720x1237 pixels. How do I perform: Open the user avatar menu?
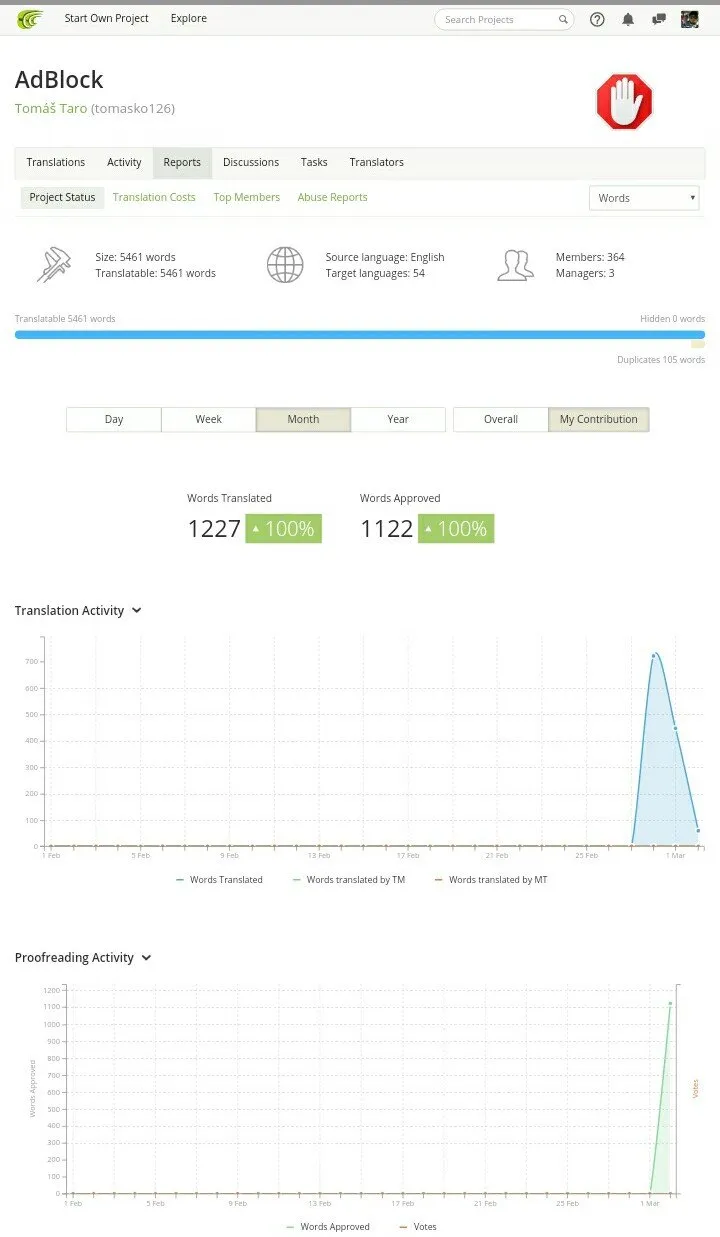[x=689, y=19]
